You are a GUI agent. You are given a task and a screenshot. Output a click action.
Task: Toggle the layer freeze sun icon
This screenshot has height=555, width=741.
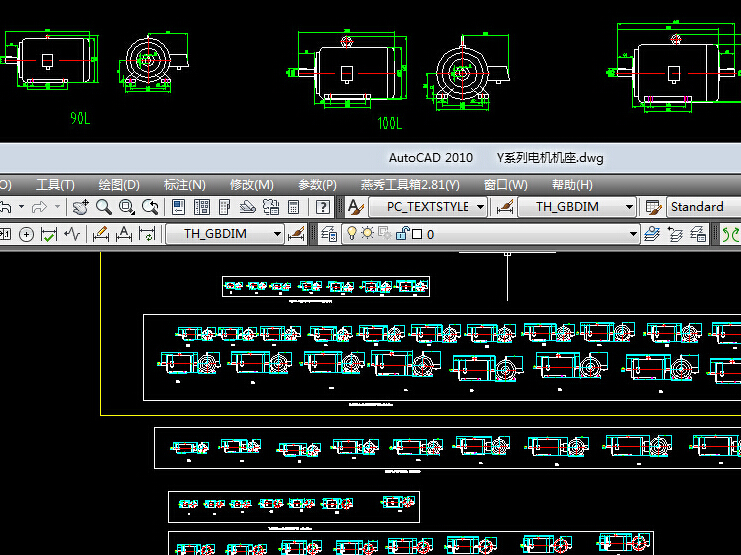pos(367,234)
